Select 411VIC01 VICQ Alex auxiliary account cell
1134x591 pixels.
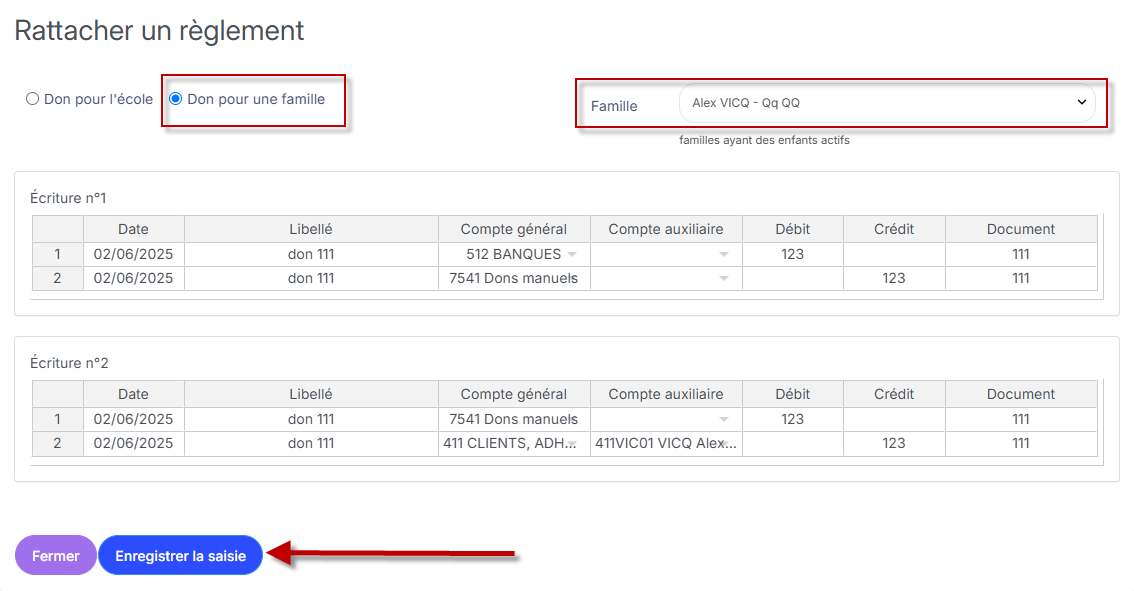tap(666, 443)
